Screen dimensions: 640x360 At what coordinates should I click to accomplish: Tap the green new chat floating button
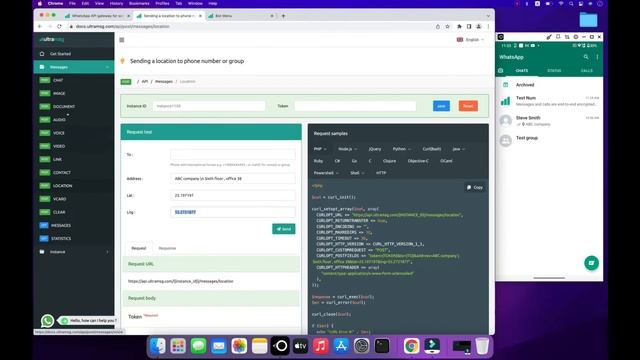click(591, 263)
